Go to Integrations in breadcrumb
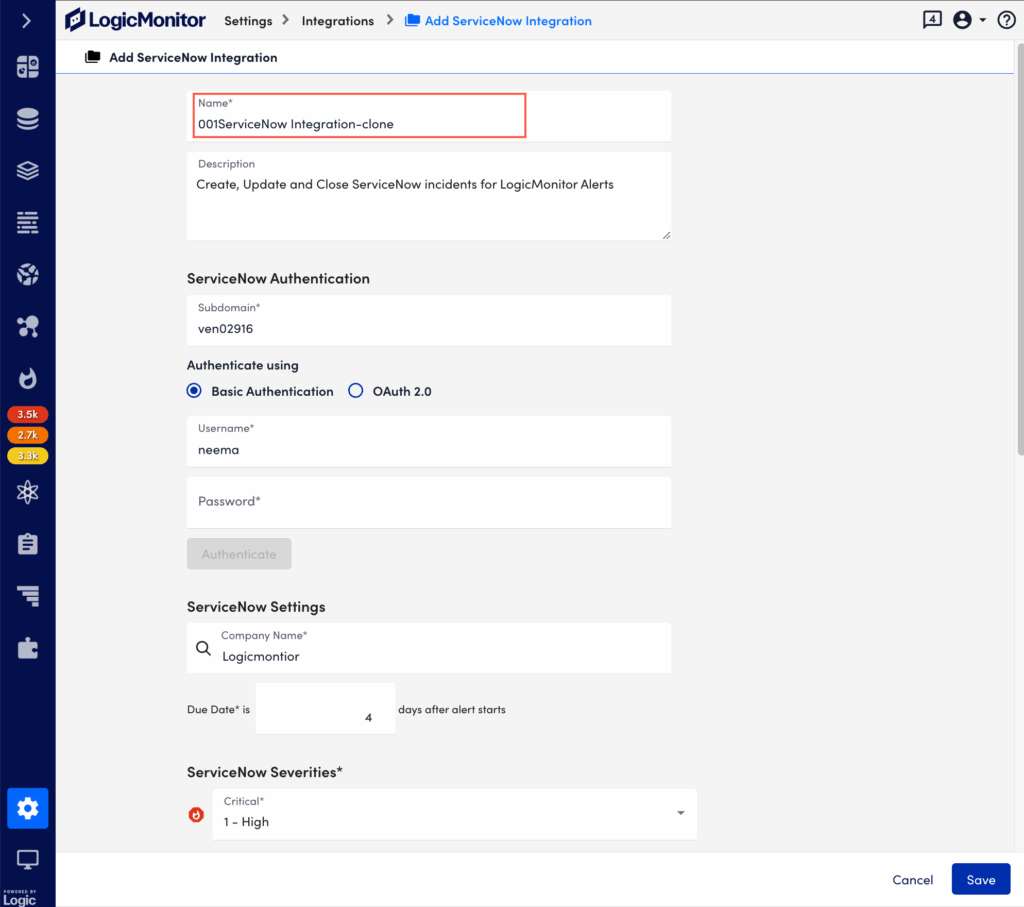1024x907 pixels. (338, 21)
